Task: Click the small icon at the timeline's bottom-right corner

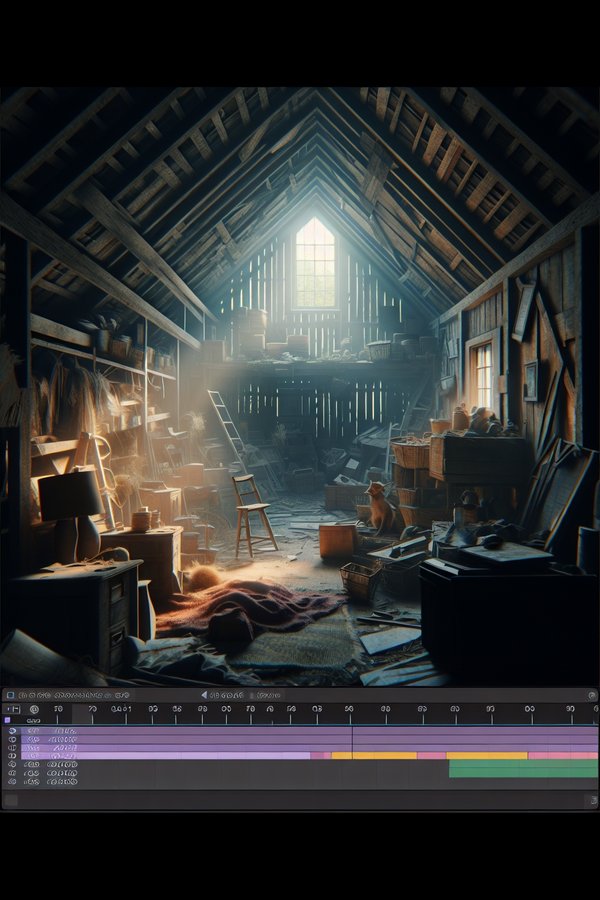Action: click(593, 800)
